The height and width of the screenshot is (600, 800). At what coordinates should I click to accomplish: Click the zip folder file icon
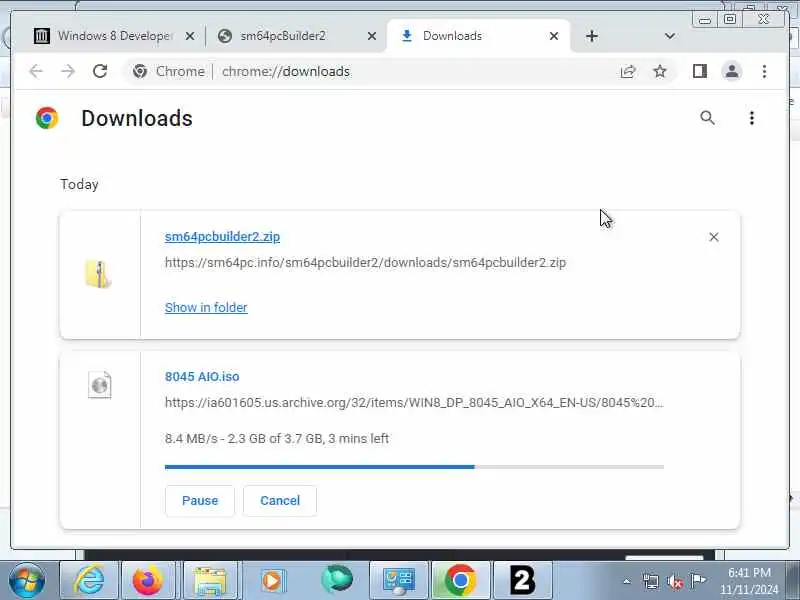(98, 274)
